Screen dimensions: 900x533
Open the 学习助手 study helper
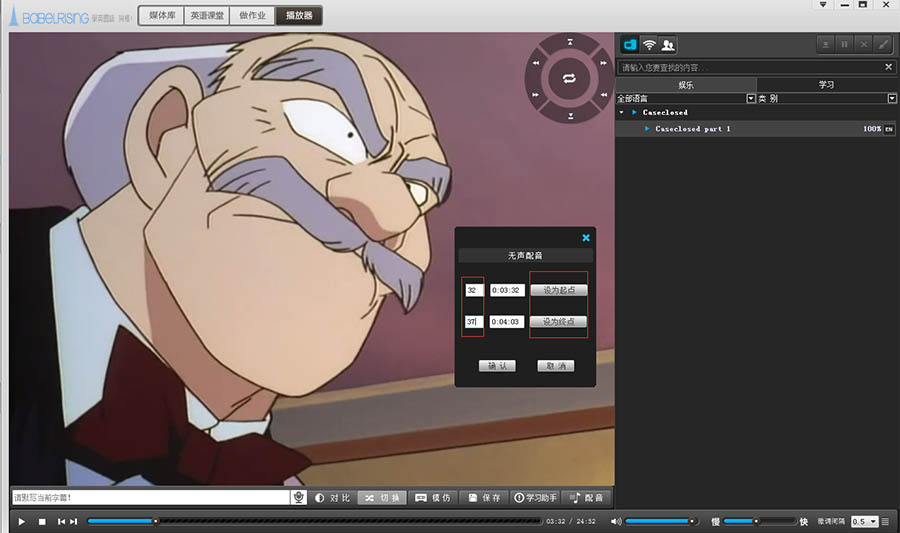(x=536, y=498)
